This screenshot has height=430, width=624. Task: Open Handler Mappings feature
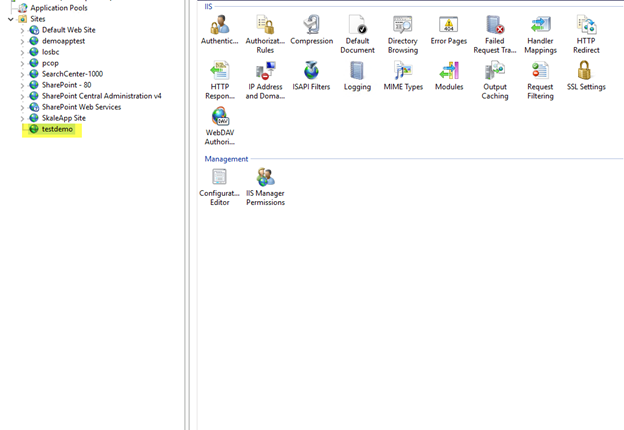(540, 26)
